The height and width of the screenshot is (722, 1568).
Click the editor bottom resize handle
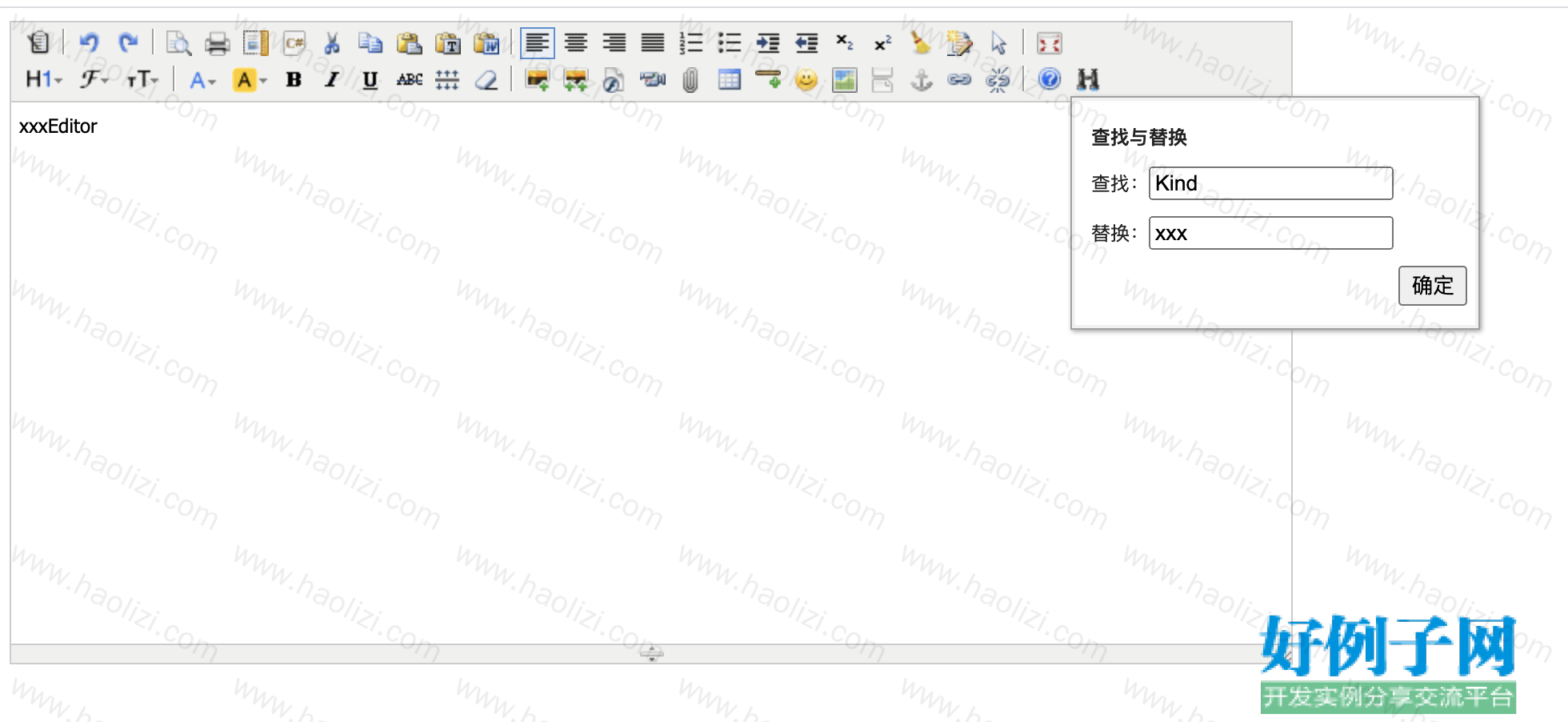coord(651,654)
